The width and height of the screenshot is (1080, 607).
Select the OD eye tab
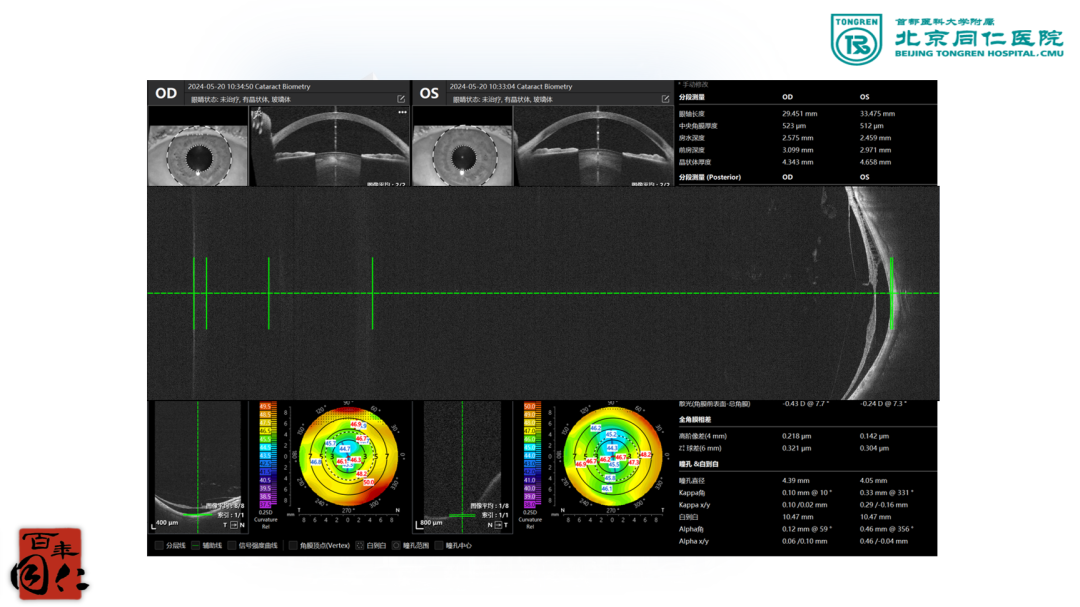[x=166, y=93]
